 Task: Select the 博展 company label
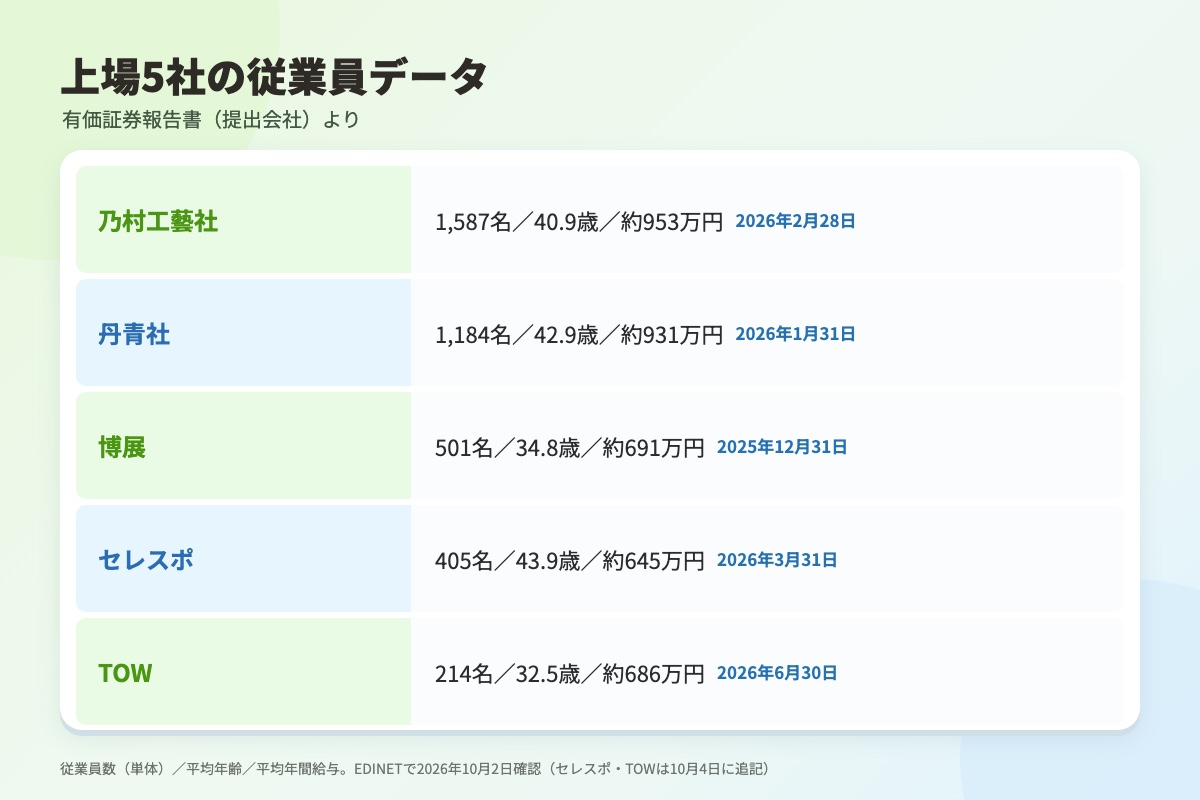click(122, 447)
